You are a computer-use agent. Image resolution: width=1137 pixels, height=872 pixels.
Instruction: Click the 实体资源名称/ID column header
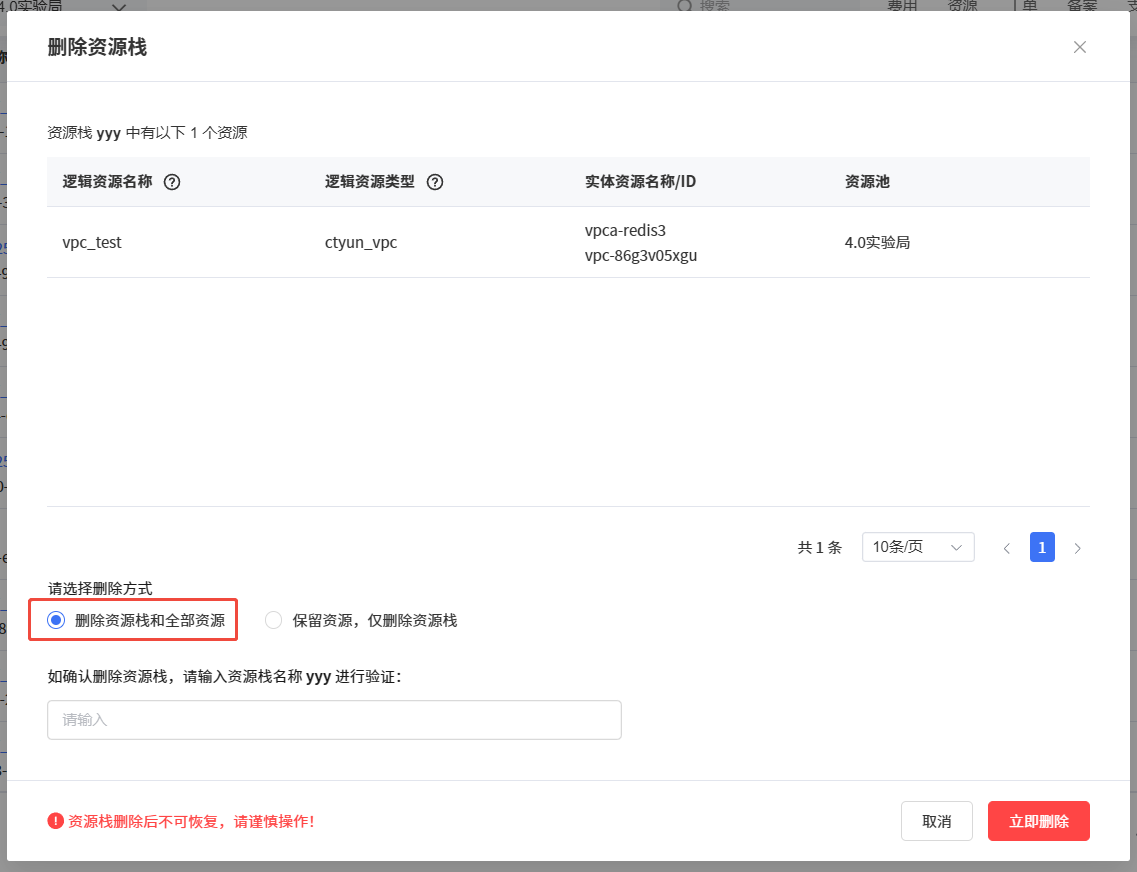[x=640, y=182]
